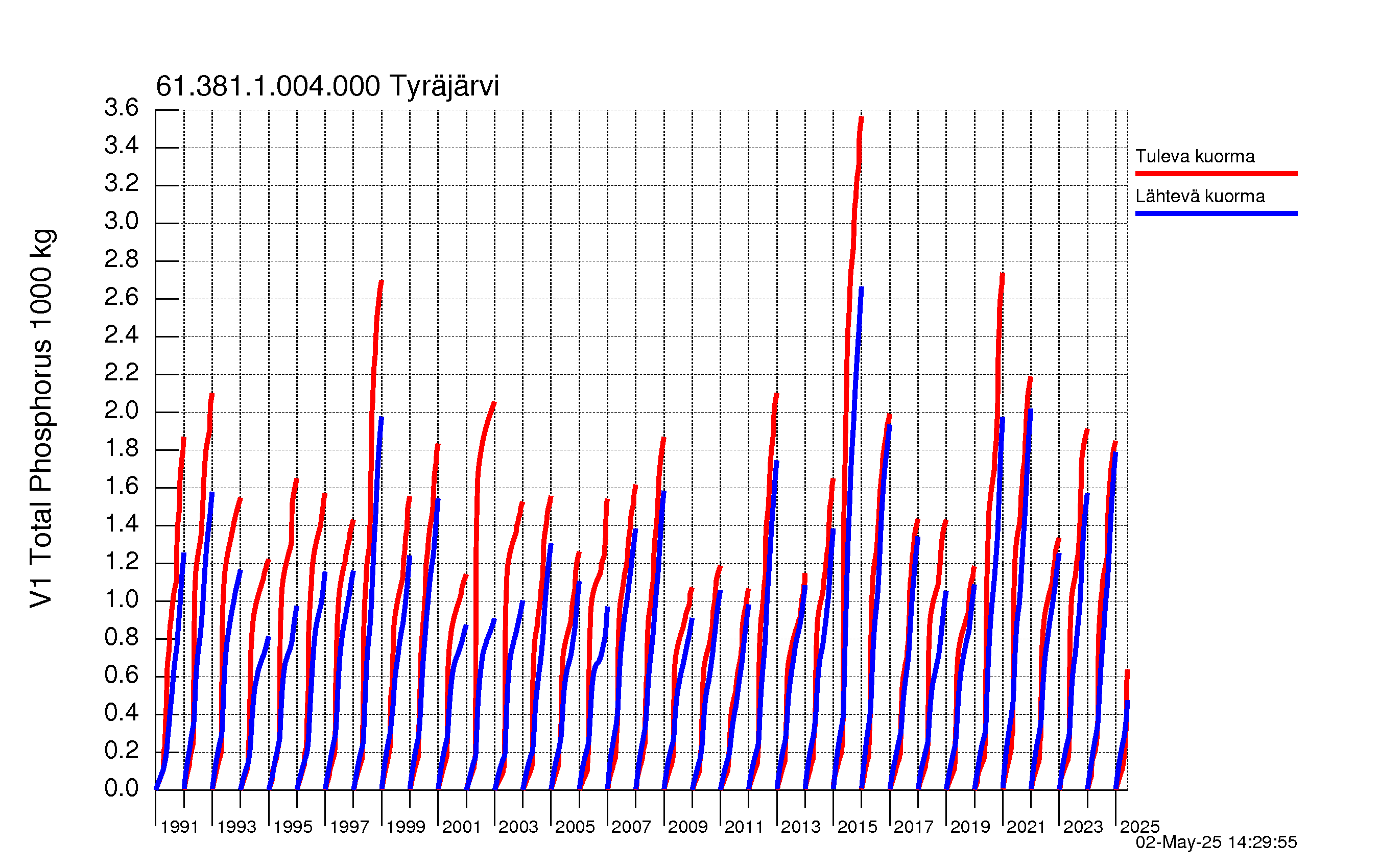Click the y-axis value 0.4
Image resolution: width=1379 pixels, height=868 pixels.
tap(122, 713)
